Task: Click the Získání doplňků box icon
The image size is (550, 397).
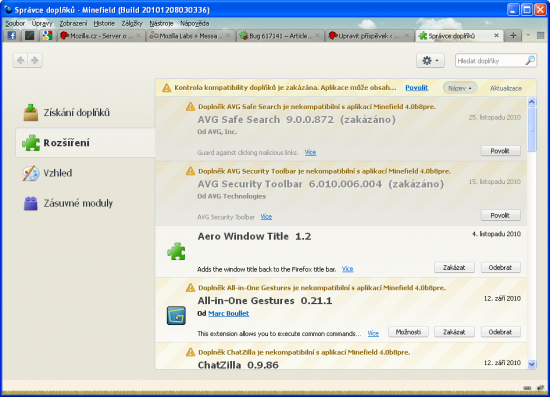Action: [x=31, y=113]
